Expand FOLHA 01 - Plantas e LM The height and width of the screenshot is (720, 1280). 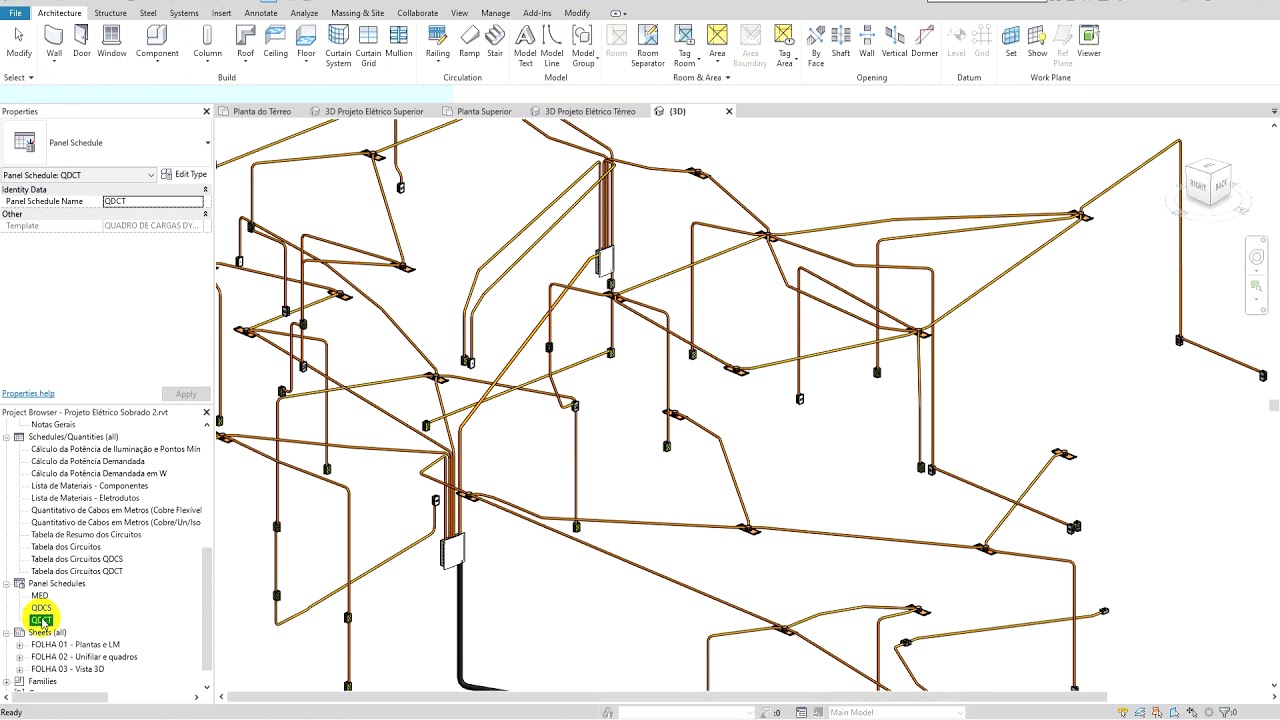tap(19, 645)
